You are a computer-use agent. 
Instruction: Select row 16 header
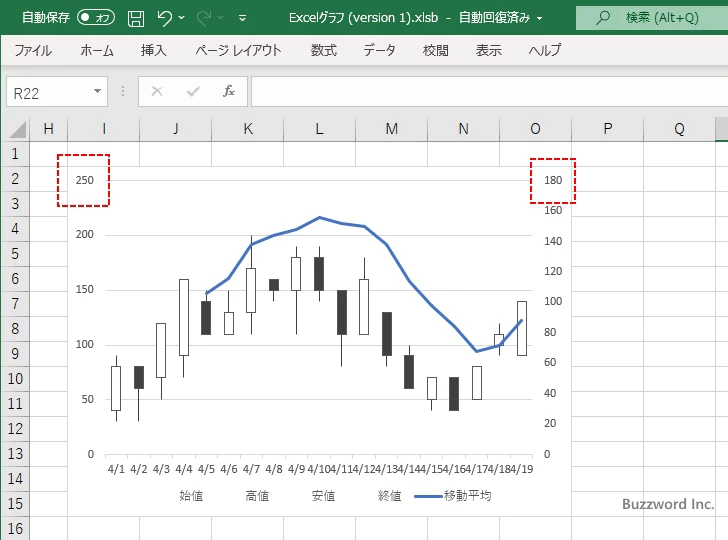click(x=15, y=528)
